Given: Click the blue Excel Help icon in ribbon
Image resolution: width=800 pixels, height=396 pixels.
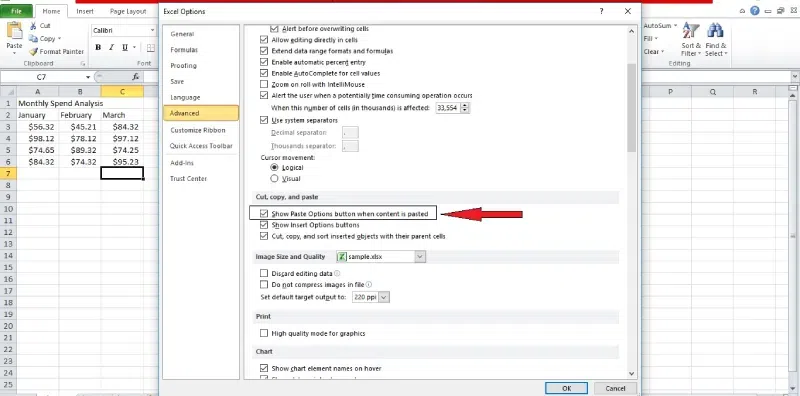Looking at the screenshot, I should [x=755, y=11].
